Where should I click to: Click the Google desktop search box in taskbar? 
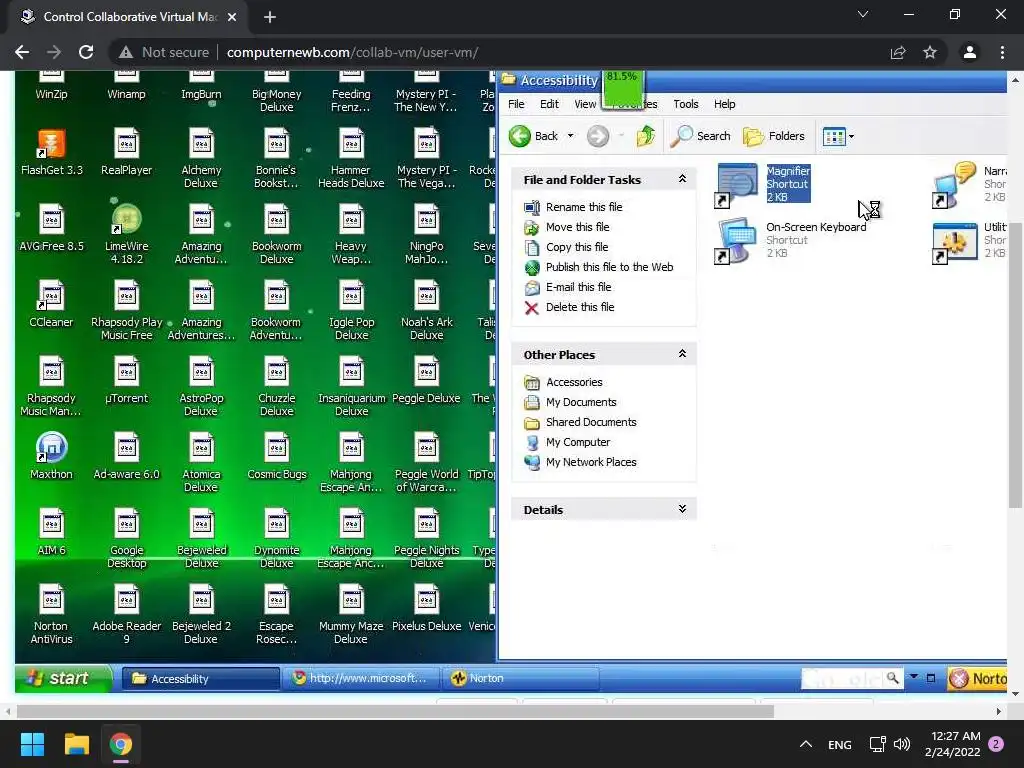pos(844,679)
